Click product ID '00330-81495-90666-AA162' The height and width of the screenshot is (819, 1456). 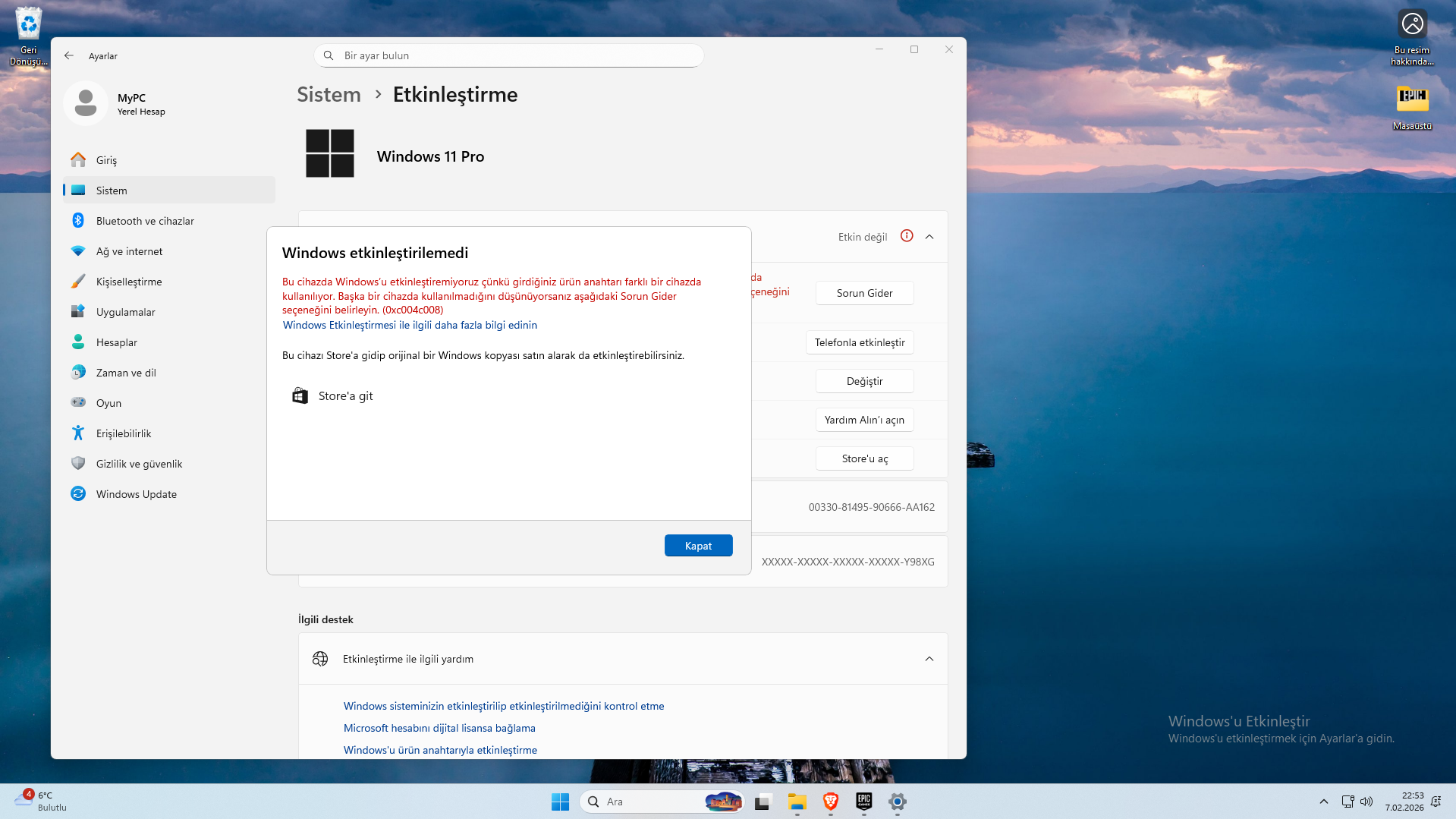tap(871, 507)
